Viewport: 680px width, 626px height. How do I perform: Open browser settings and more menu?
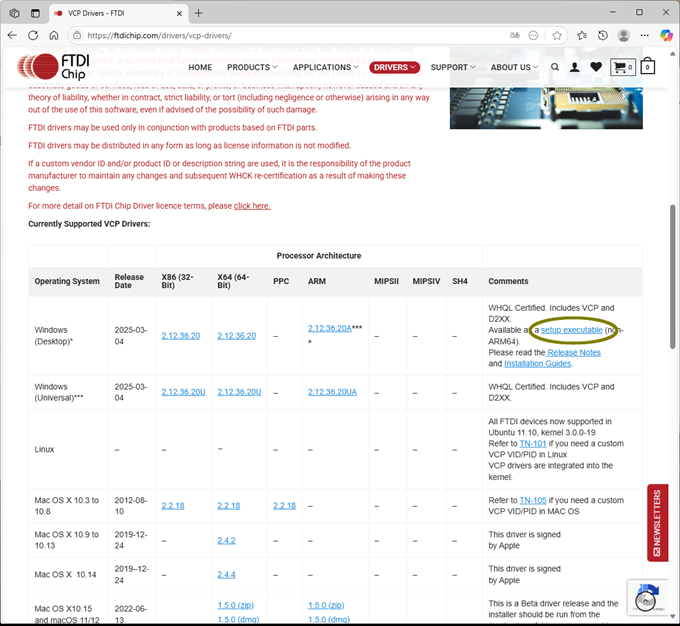coord(644,35)
